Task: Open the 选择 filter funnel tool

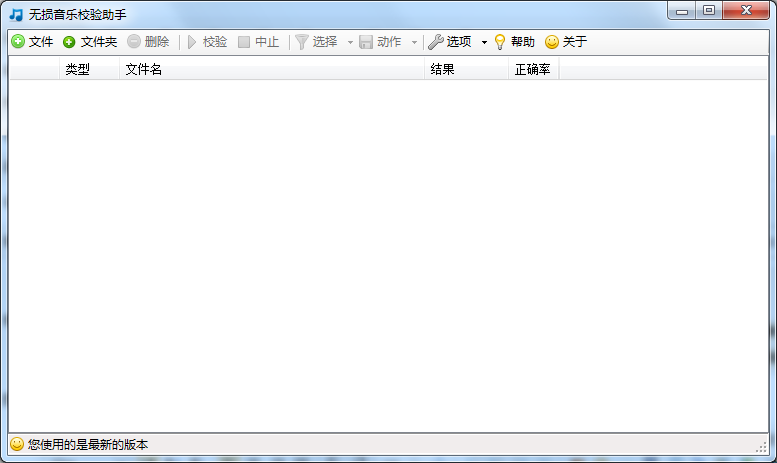Action: coord(302,42)
